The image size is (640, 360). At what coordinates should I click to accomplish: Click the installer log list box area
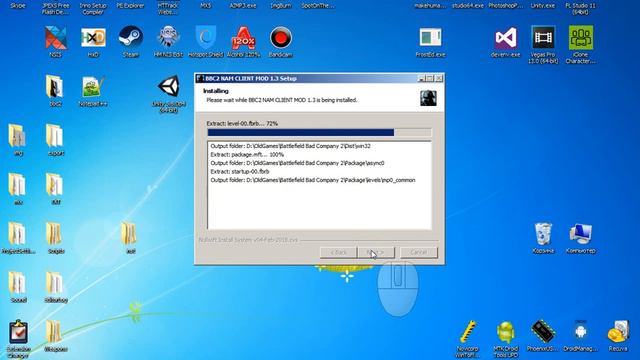point(319,185)
